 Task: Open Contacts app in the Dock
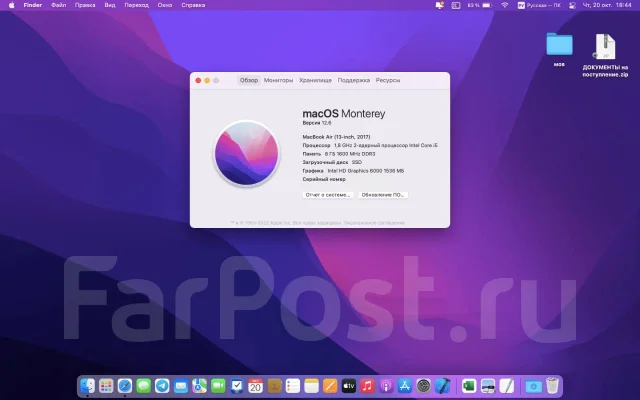274,386
